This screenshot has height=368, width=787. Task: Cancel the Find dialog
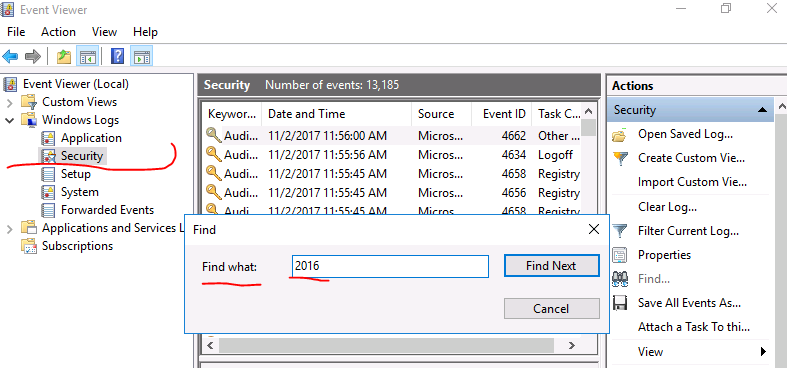pyautogui.click(x=552, y=308)
